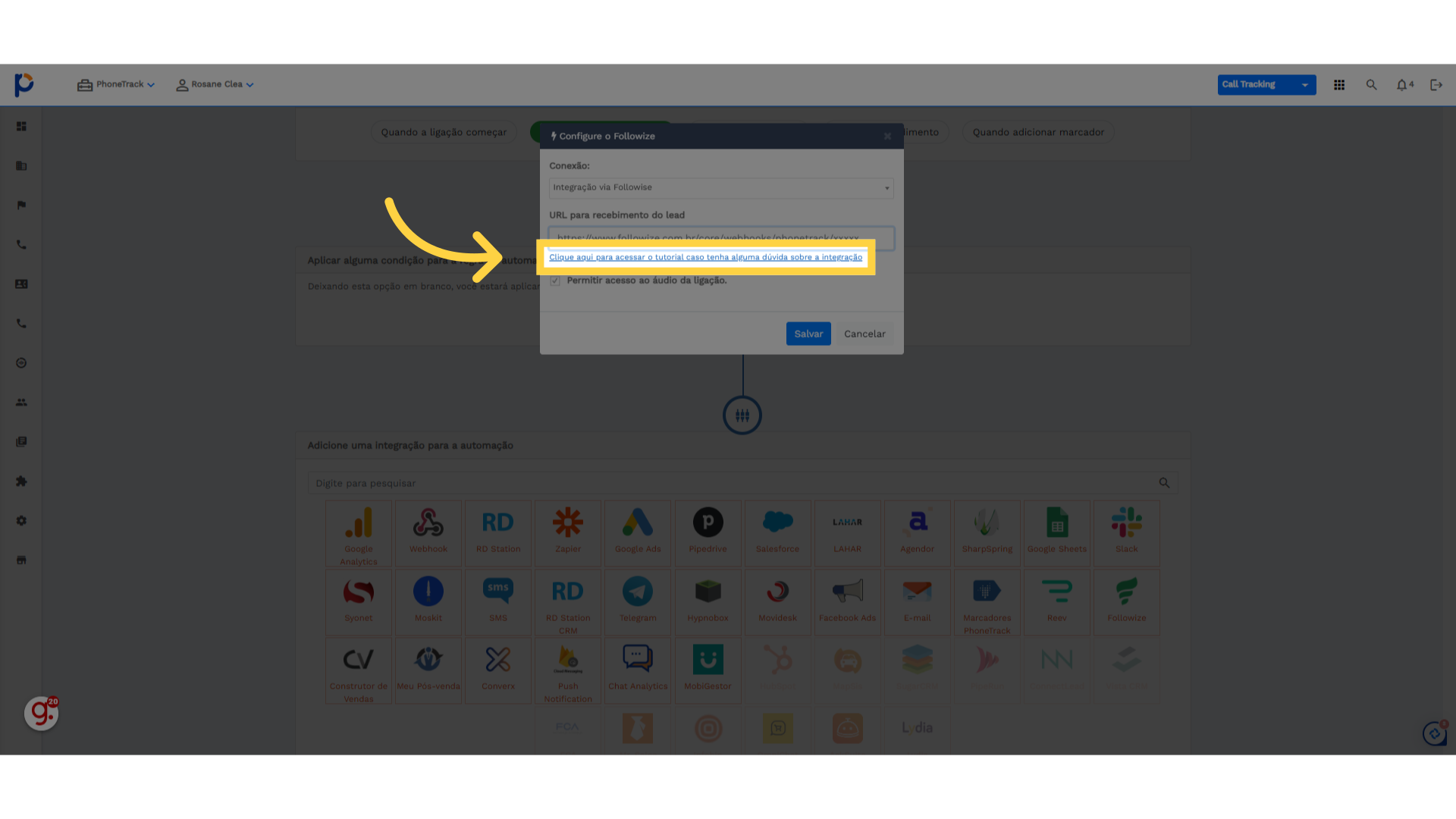Expand the Rosane Clea user menu
This screenshot has width=1456, height=819.
pyautogui.click(x=215, y=85)
